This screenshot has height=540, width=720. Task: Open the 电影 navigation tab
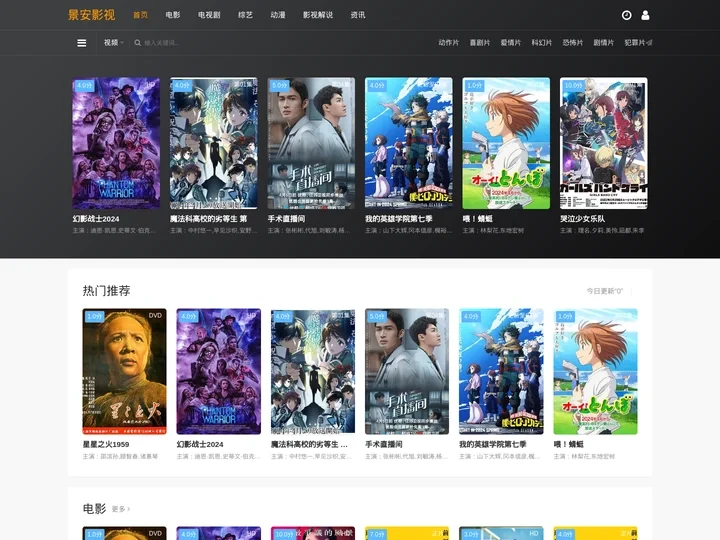(173, 15)
